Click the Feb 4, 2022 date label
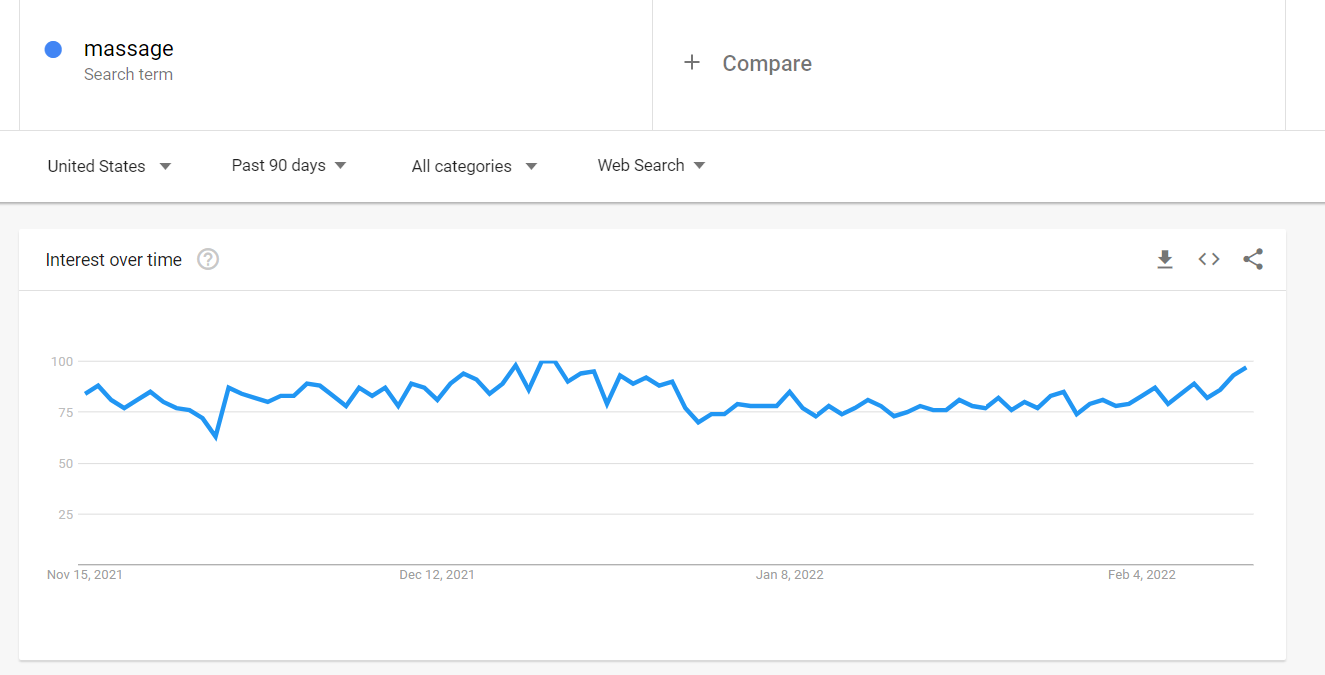The image size is (1325, 675). tap(1142, 575)
